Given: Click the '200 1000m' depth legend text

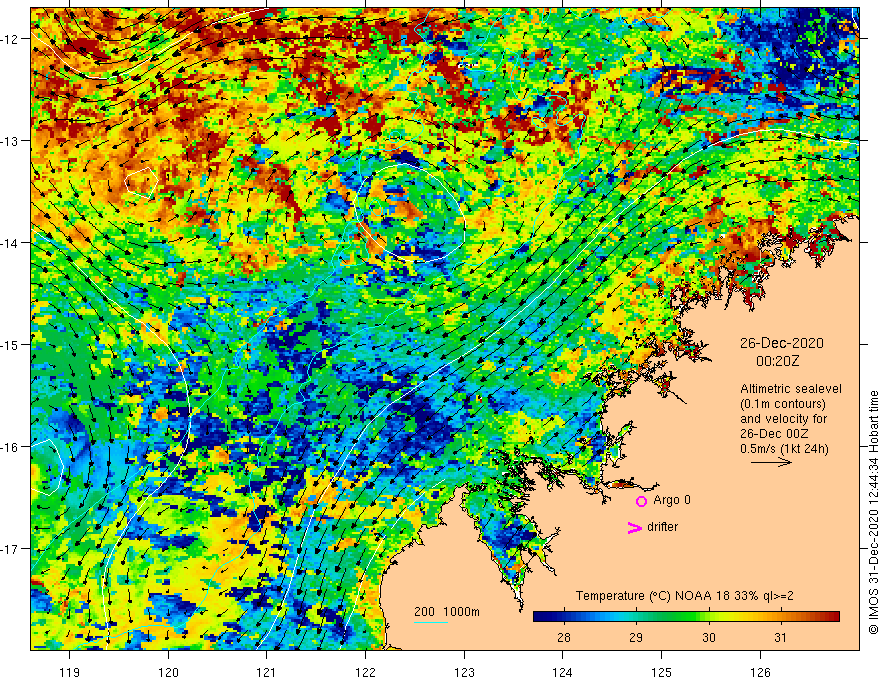Looking at the screenshot, I should pyautogui.click(x=447, y=612).
